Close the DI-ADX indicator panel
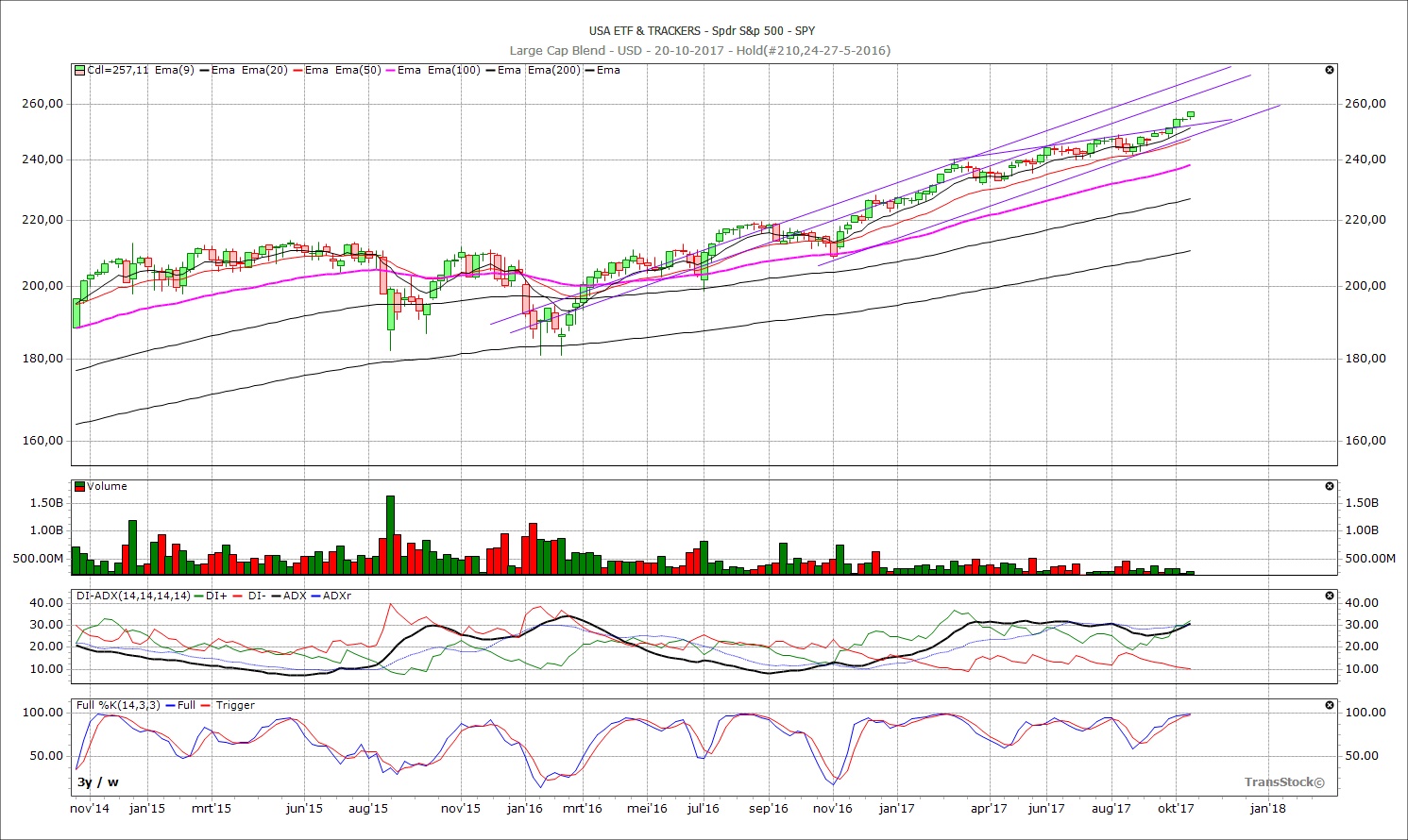Viewport: 1408px width, 840px height. 1330,596
